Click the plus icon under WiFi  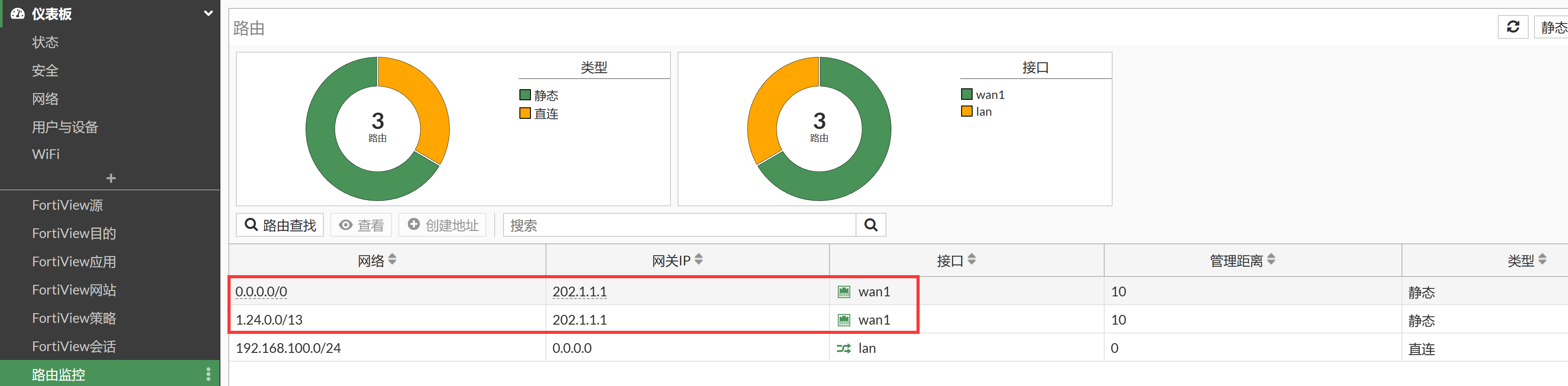click(111, 178)
